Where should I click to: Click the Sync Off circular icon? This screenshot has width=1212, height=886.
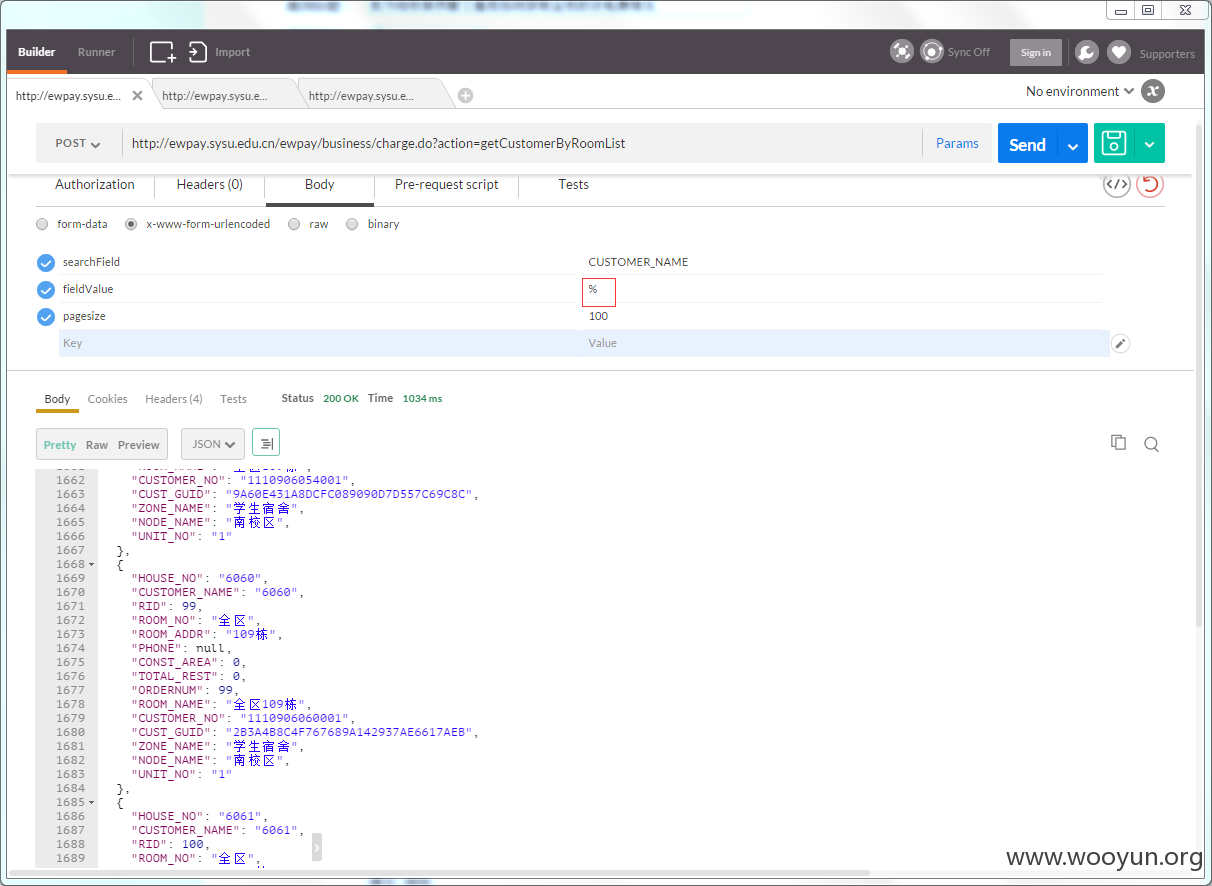932,52
